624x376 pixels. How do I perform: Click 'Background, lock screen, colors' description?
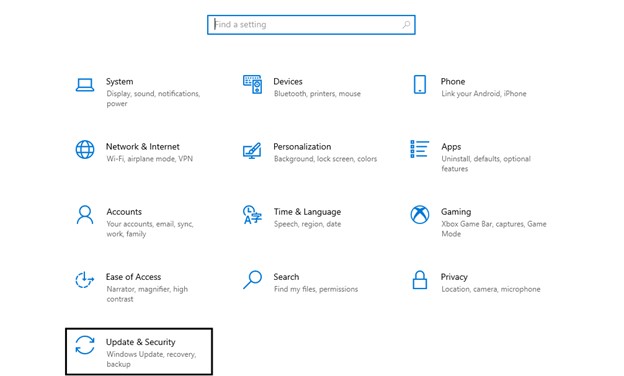(x=325, y=159)
